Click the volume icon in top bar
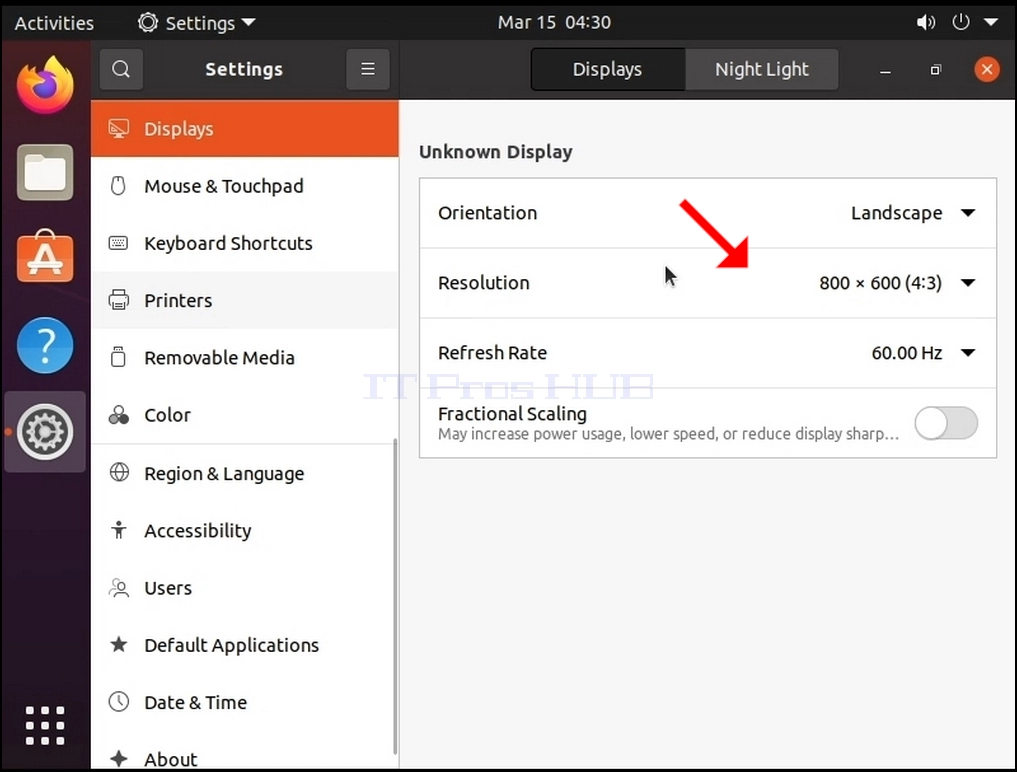This screenshot has width=1017, height=772. (925, 23)
